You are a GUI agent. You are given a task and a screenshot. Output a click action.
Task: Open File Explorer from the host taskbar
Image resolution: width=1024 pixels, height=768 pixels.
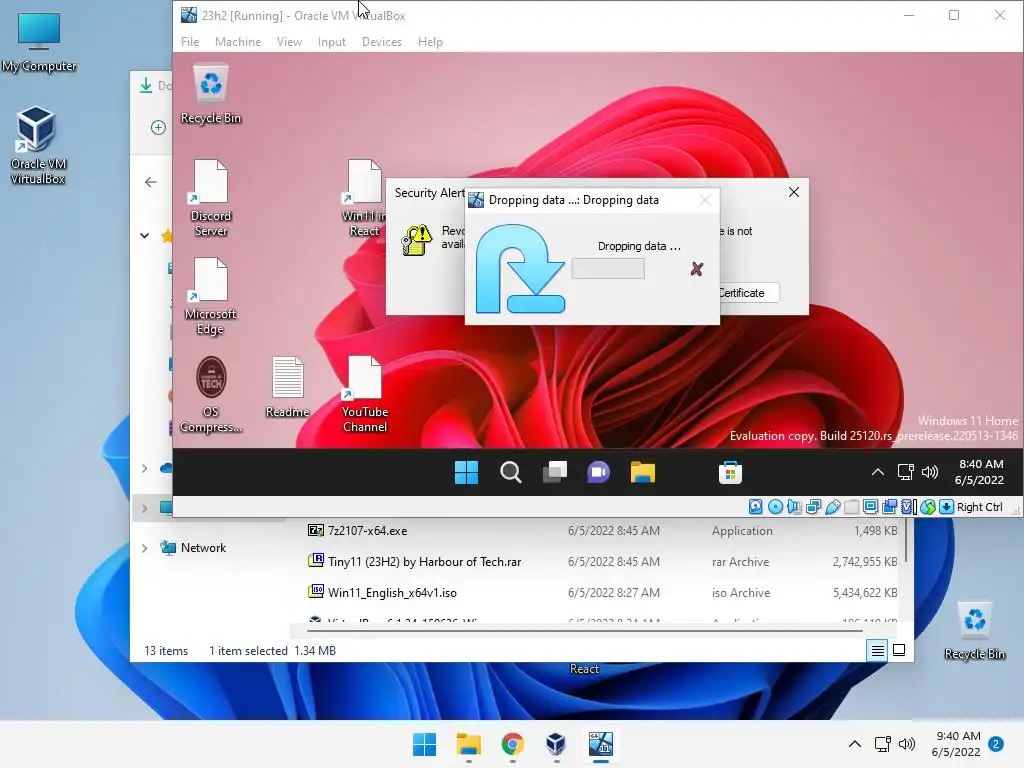click(x=468, y=744)
